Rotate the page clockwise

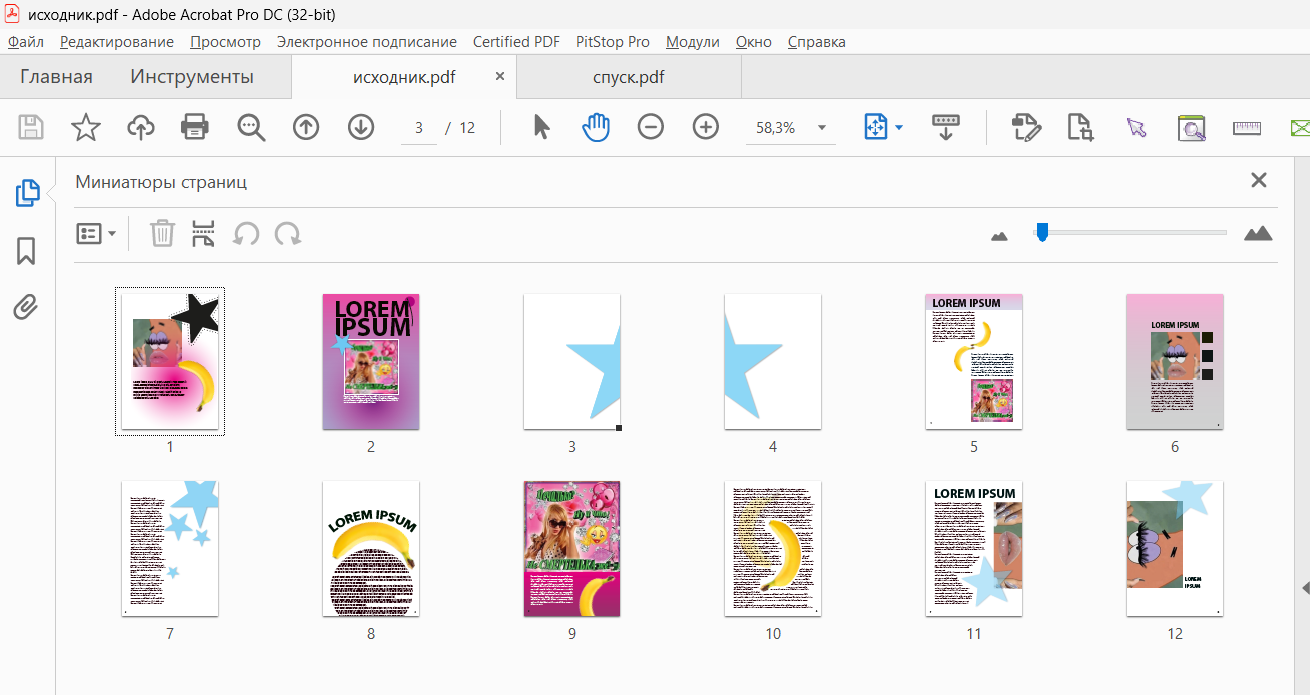288,234
